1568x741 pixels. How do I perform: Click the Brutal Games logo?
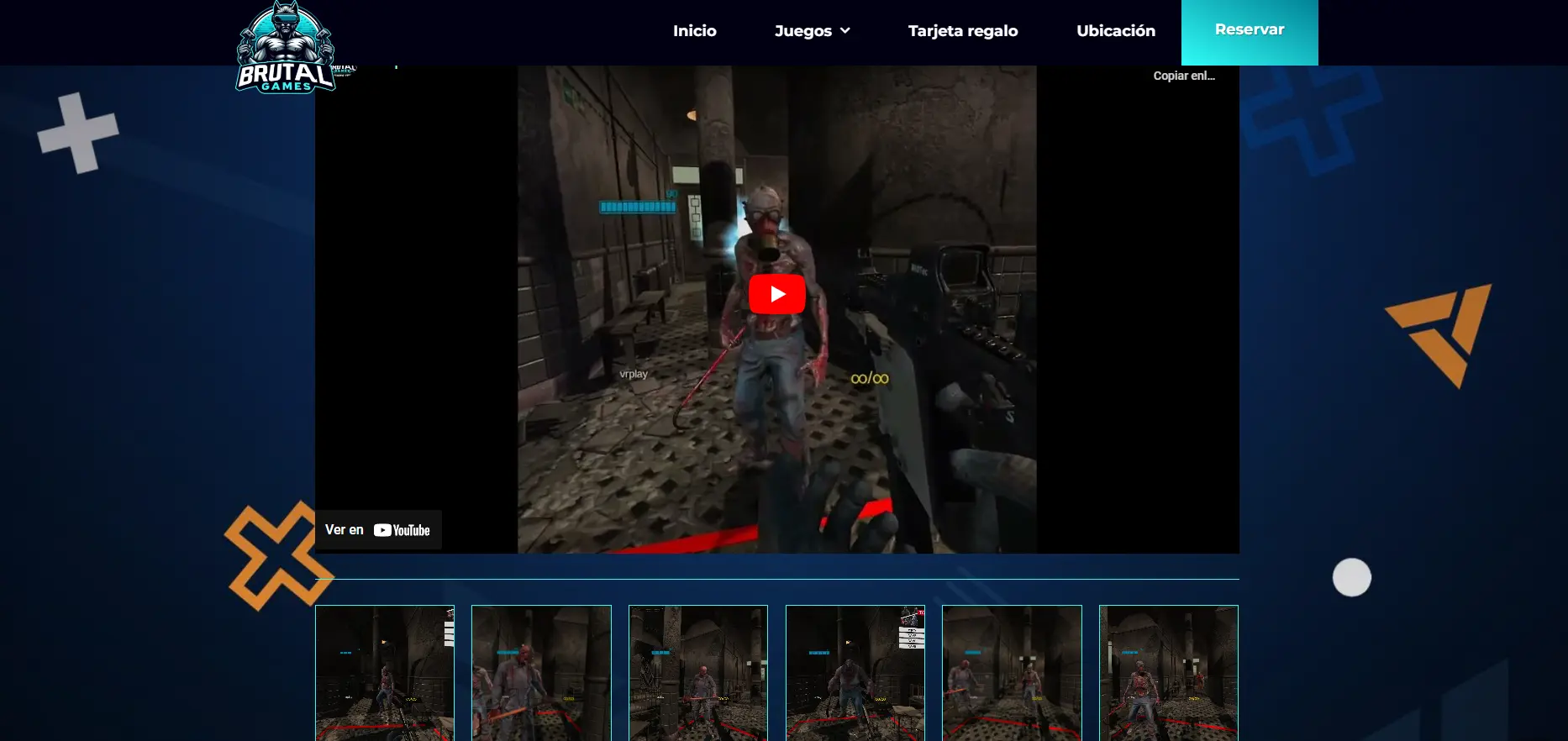tap(286, 47)
